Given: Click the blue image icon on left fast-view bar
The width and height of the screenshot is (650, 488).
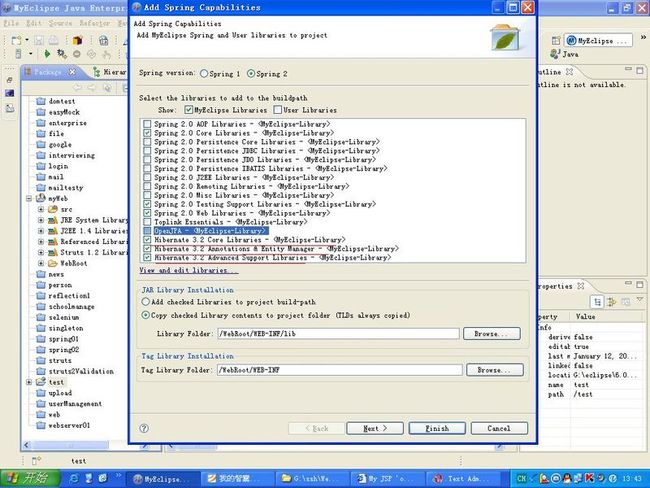Looking at the screenshot, I should pos(10,93).
